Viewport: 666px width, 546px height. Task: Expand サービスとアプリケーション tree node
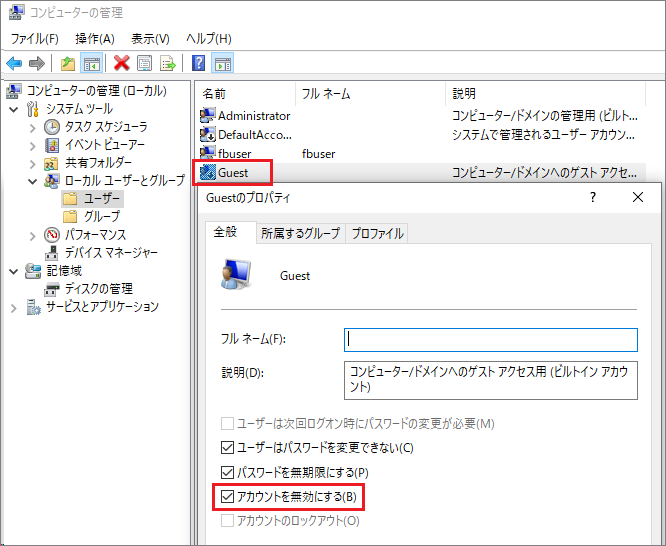tap(13, 307)
